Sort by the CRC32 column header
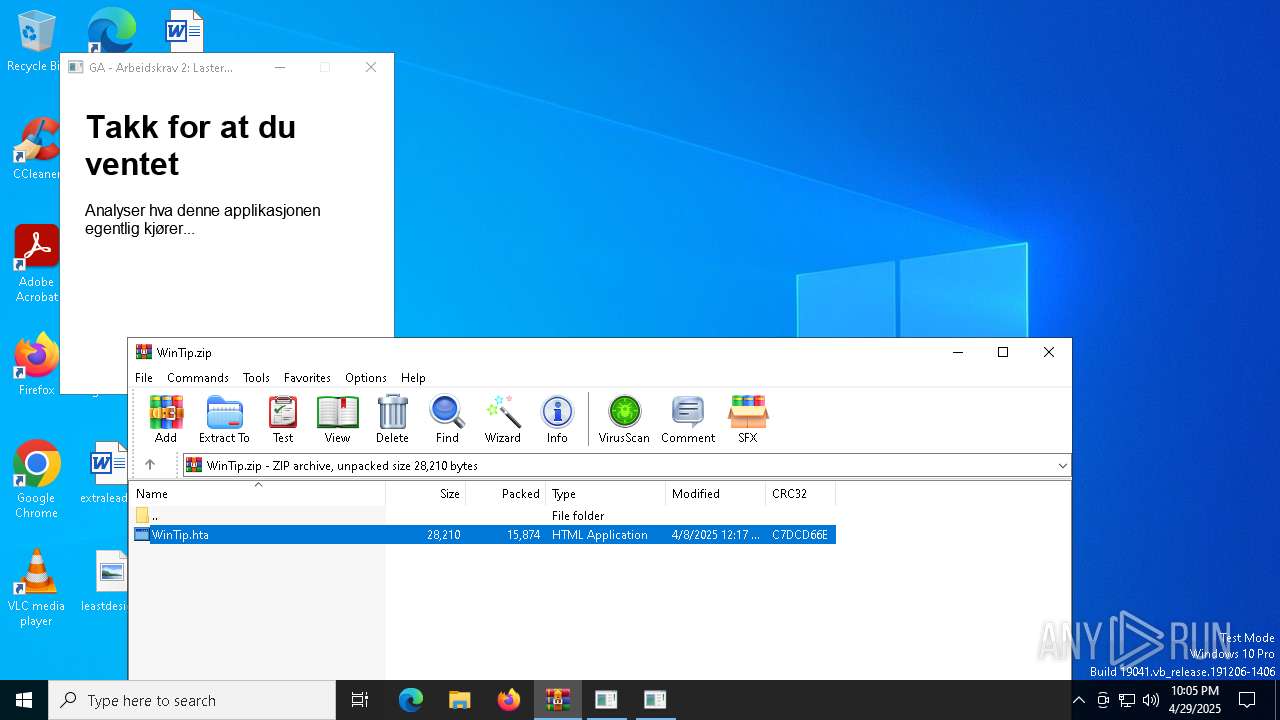 point(801,494)
